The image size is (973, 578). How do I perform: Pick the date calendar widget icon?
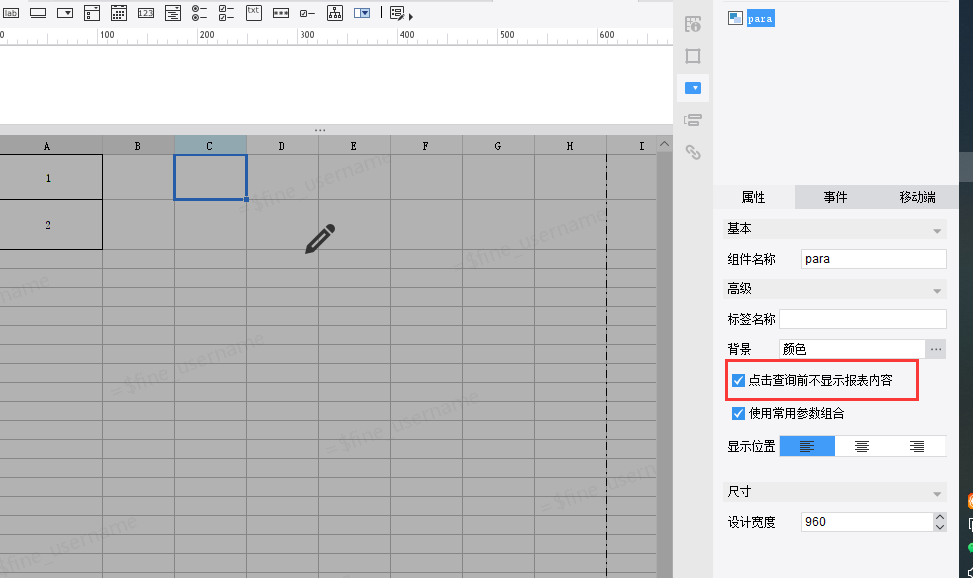(118, 14)
